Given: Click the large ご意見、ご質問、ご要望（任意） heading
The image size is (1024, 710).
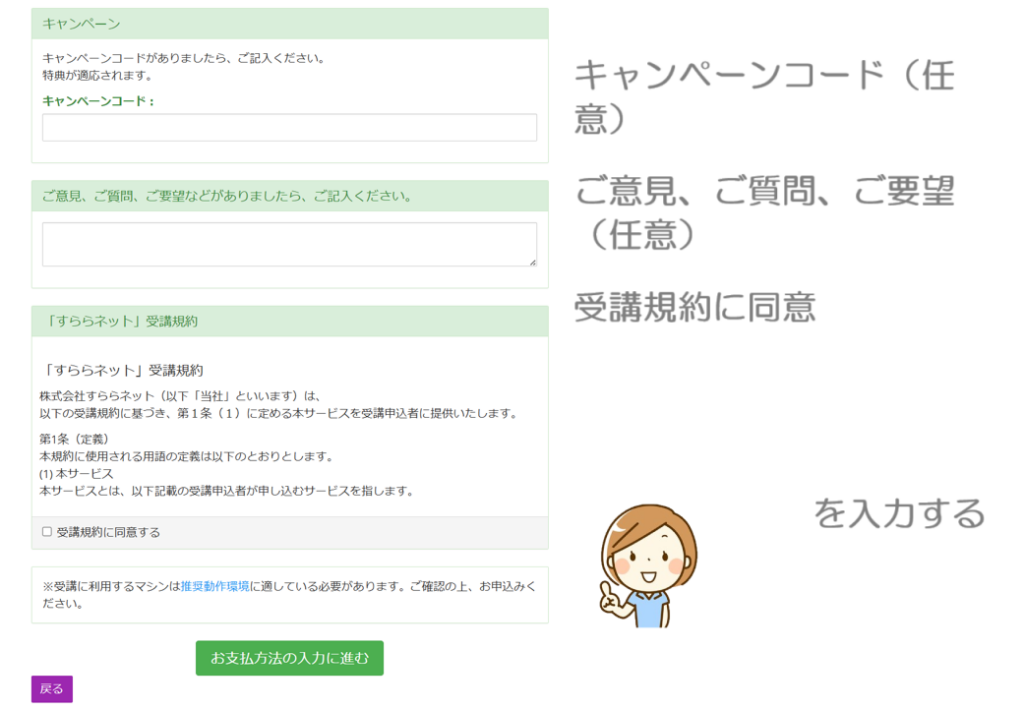Looking at the screenshot, I should coord(764,211).
